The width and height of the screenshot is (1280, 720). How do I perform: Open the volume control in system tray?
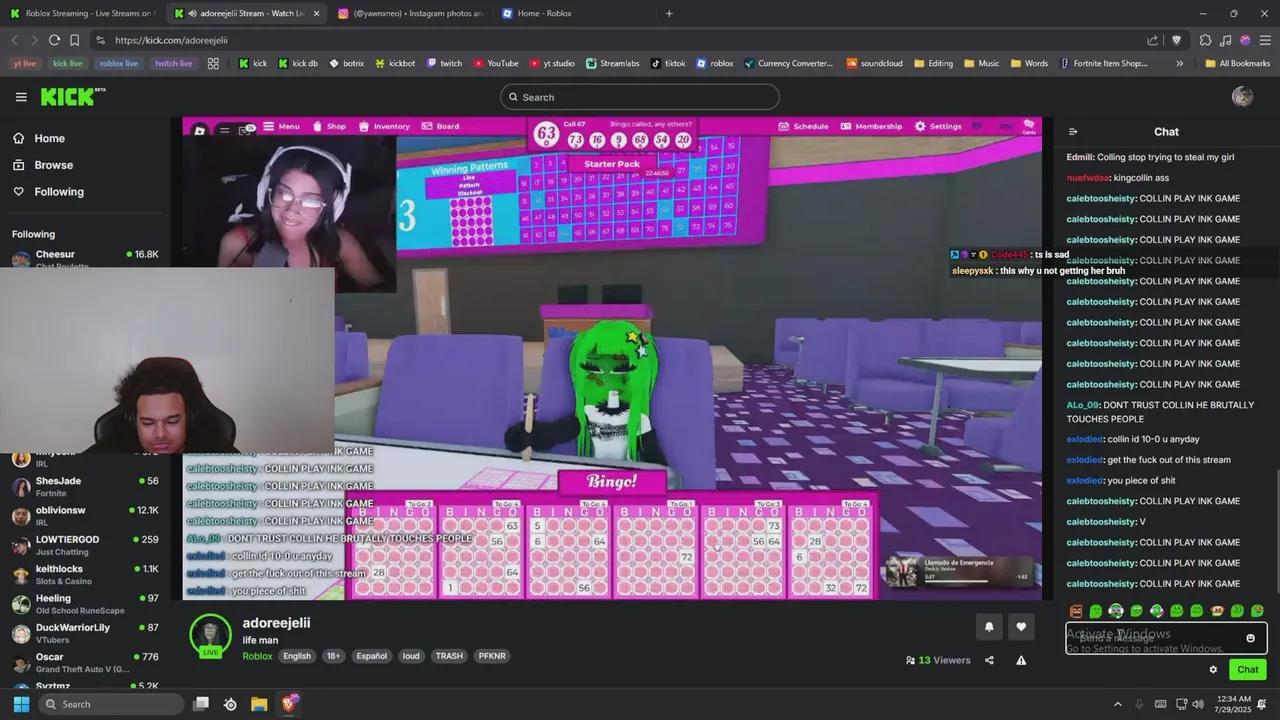point(1199,704)
